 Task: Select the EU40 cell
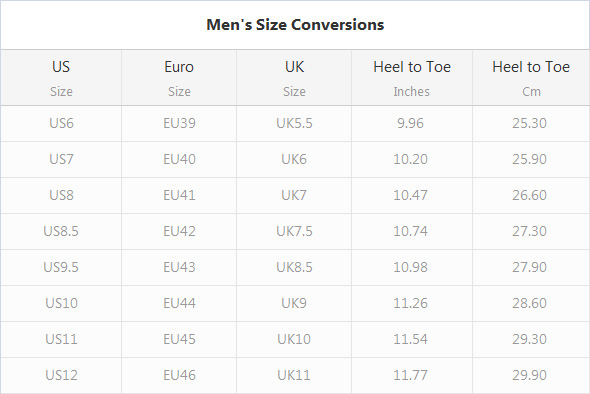179,159
